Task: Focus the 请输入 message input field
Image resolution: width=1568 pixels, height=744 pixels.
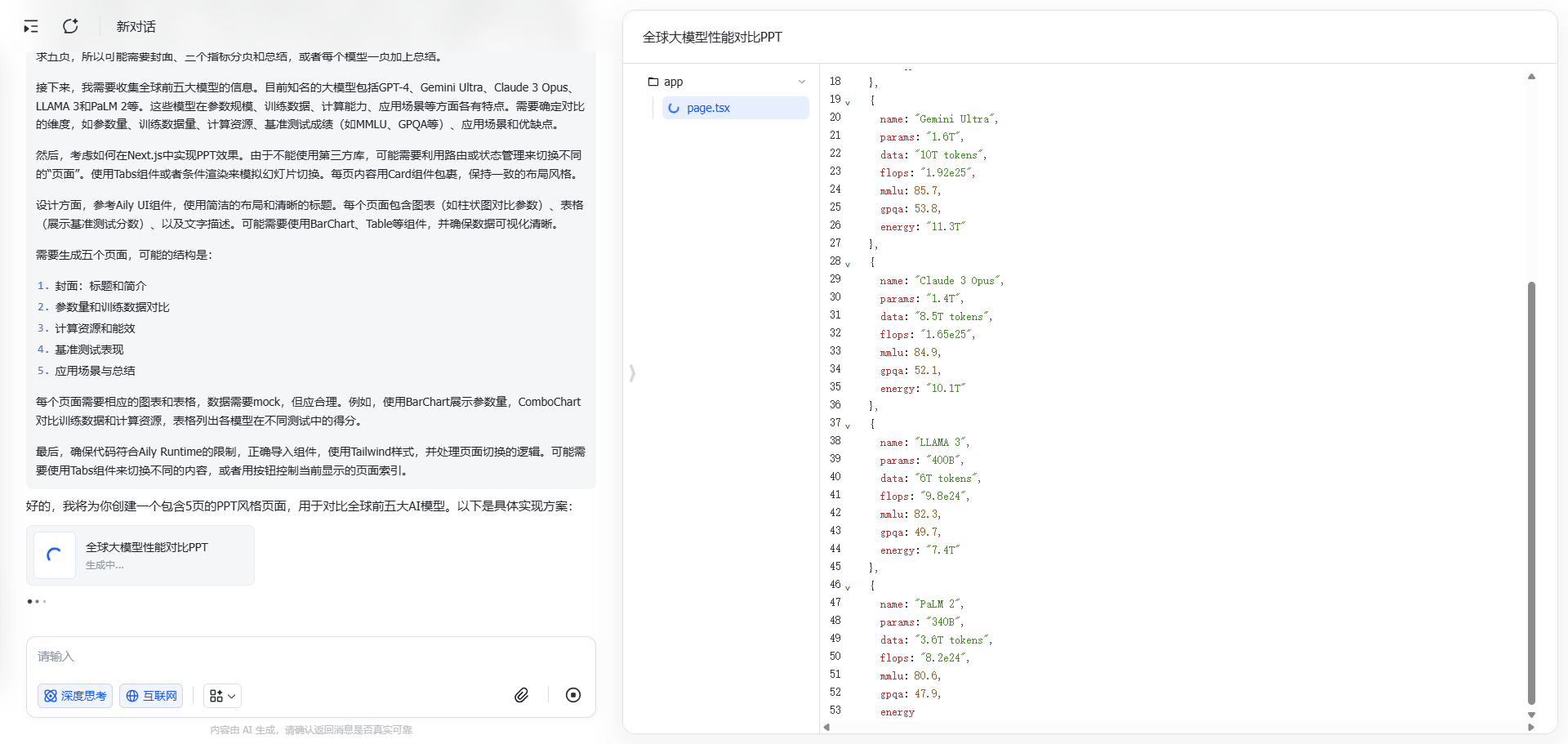Action: 310,657
